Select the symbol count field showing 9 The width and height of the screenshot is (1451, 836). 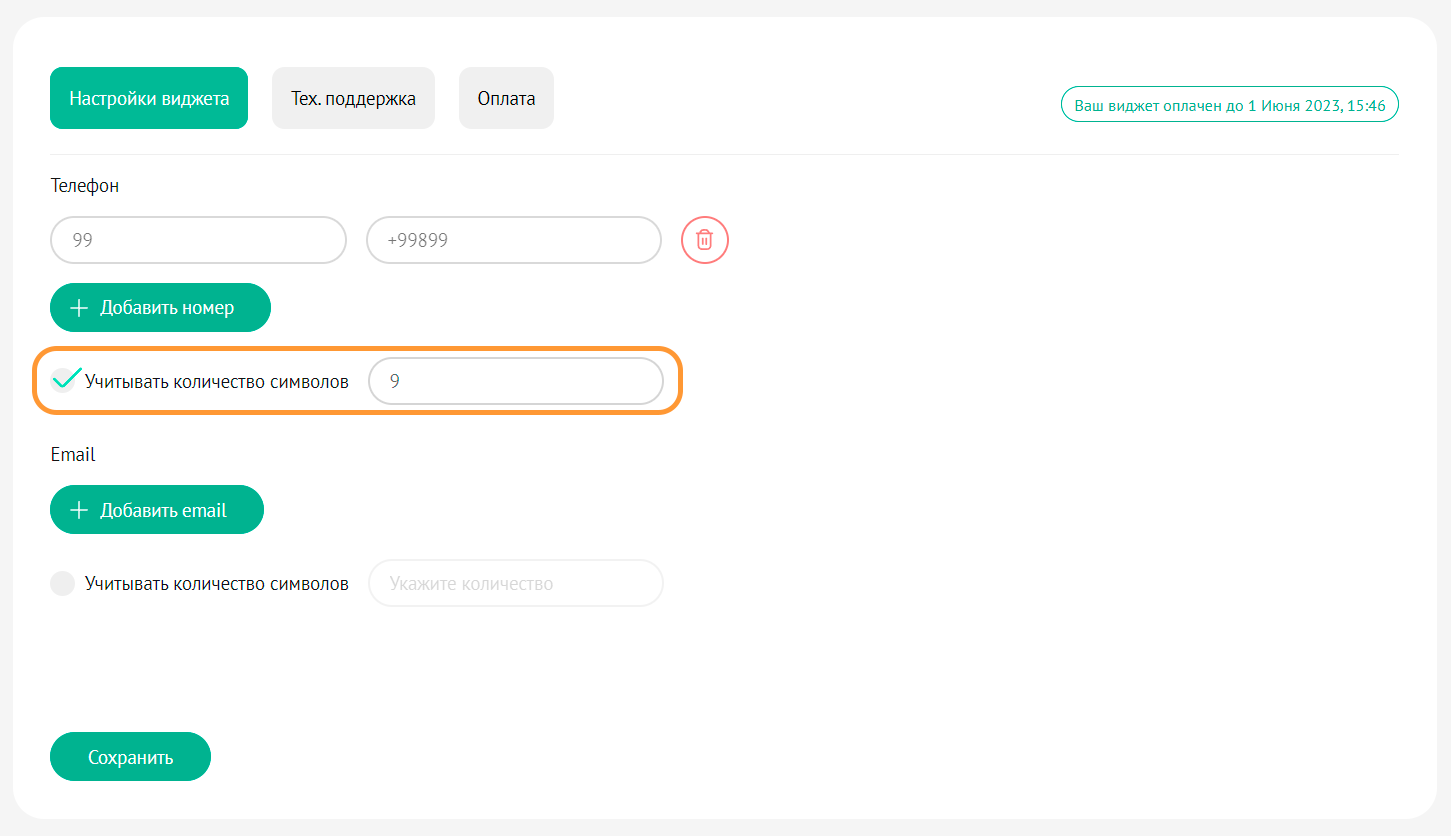tap(515, 381)
